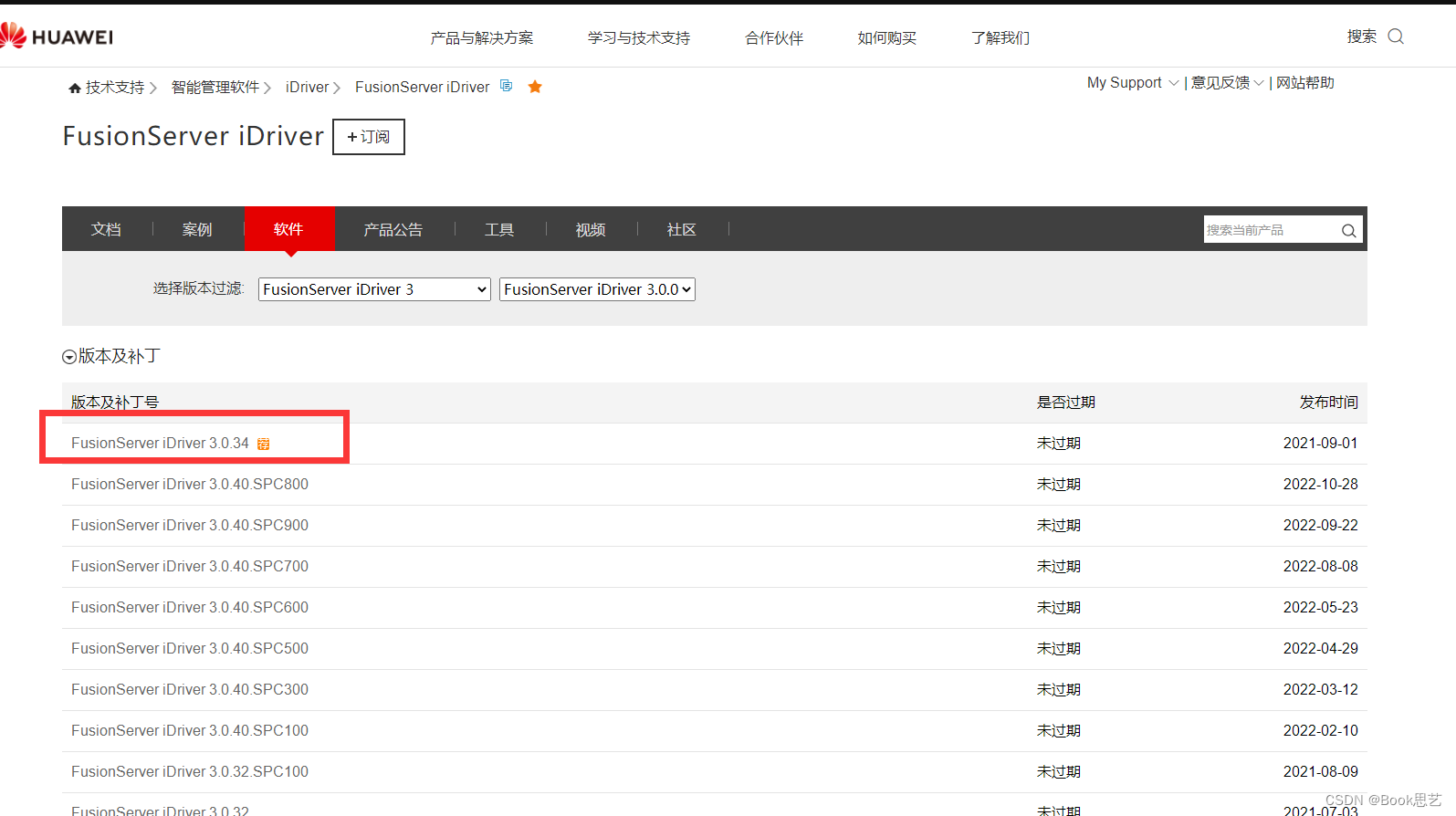Click the date 2022-10-28
This screenshot has height=816, width=1456.
(x=1321, y=485)
